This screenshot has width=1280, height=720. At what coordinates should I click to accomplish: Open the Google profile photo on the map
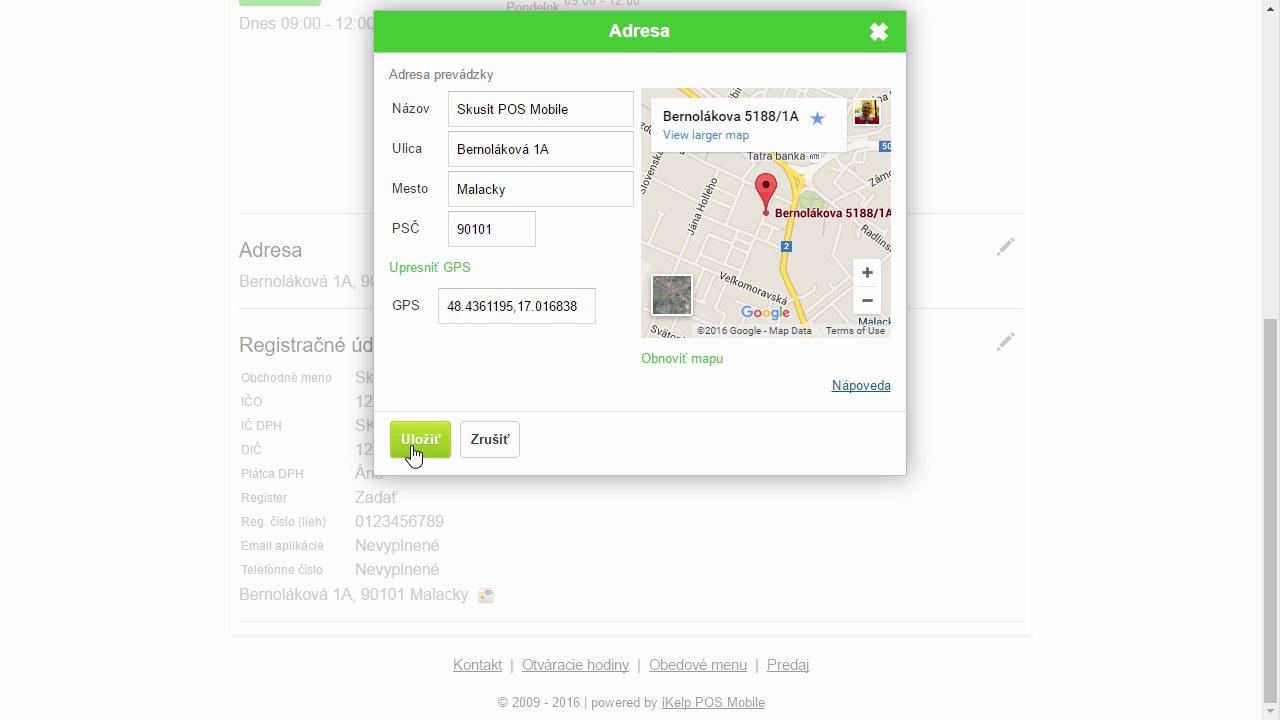click(867, 112)
